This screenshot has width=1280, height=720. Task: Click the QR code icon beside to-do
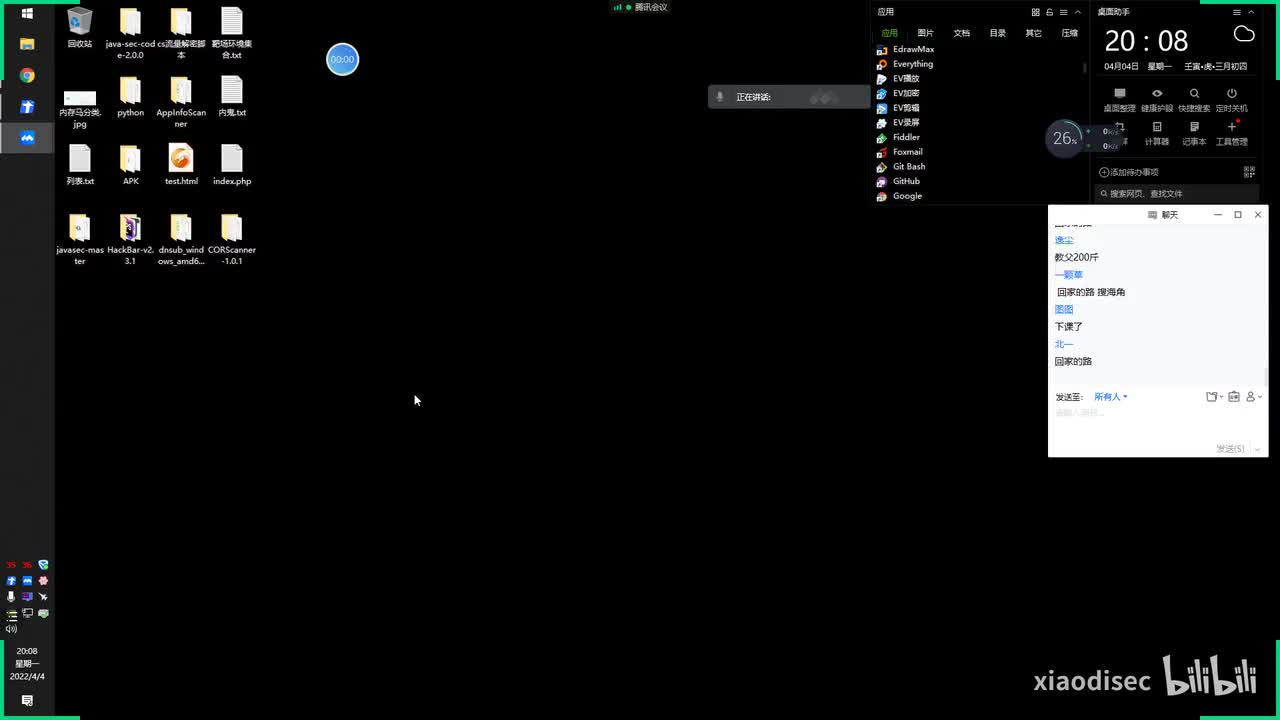[1249, 172]
